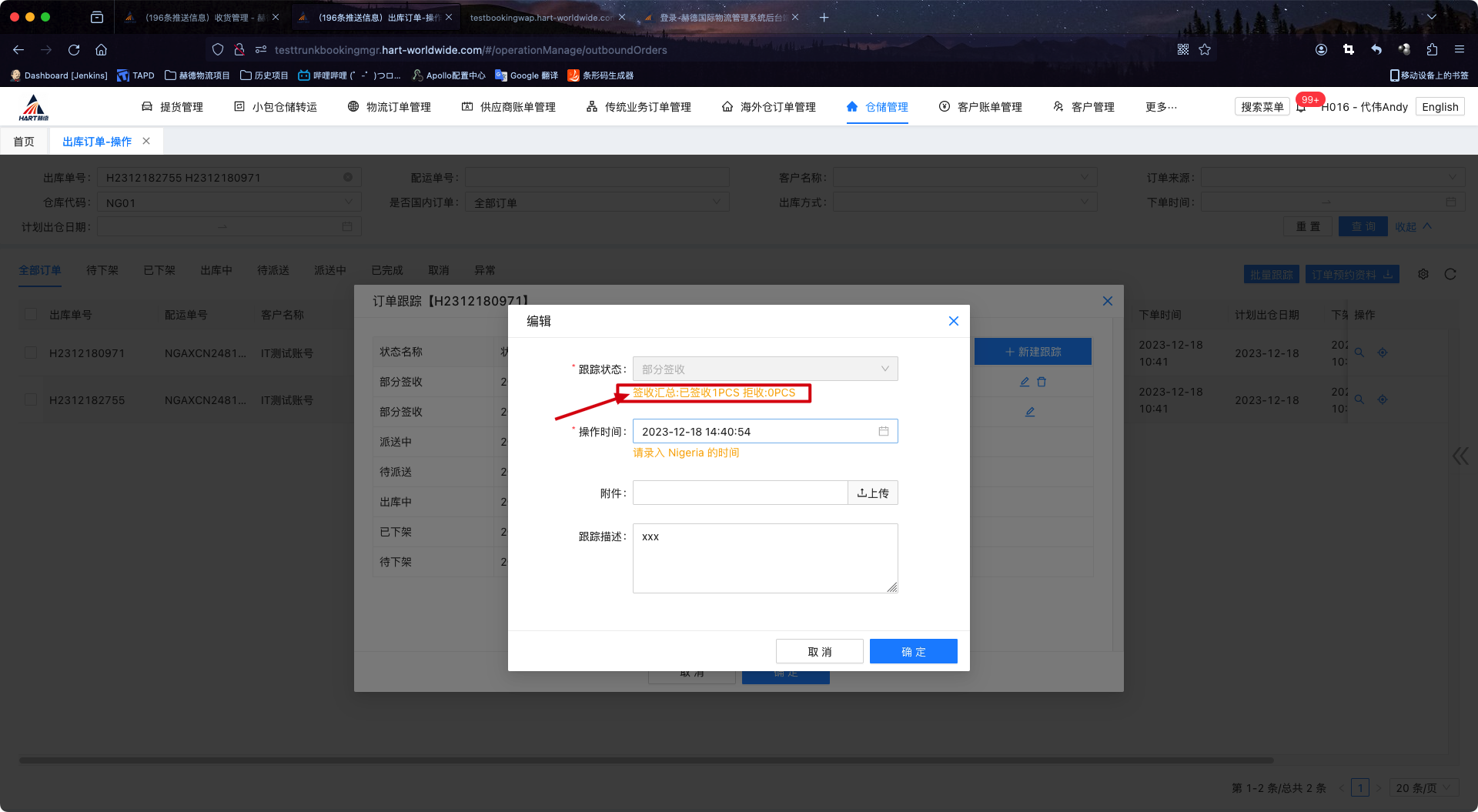The image size is (1478, 812).
Task: Close the 编辑 dialog with X icon
Action: click(953, 321)
